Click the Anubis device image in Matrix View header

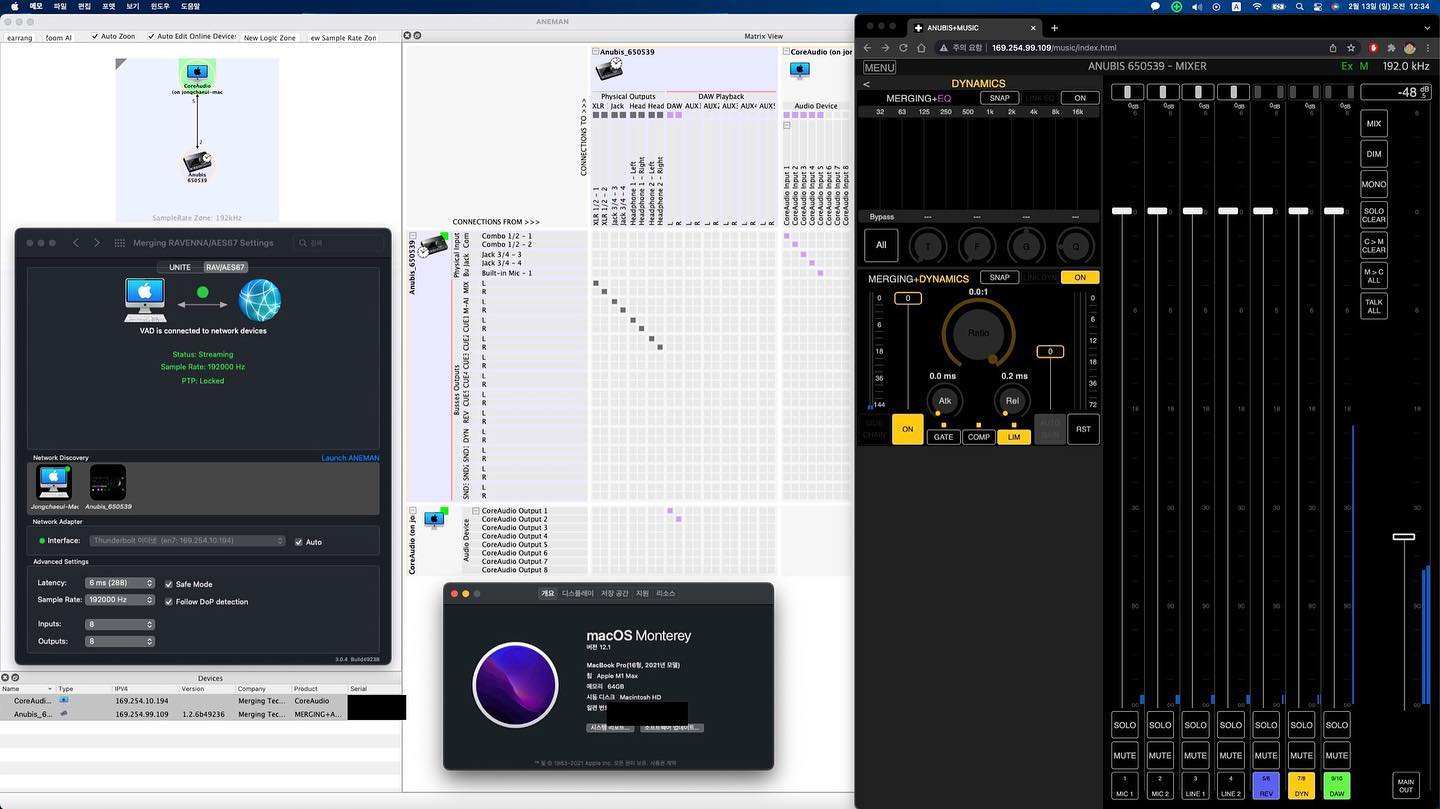[x=609, y=69]
